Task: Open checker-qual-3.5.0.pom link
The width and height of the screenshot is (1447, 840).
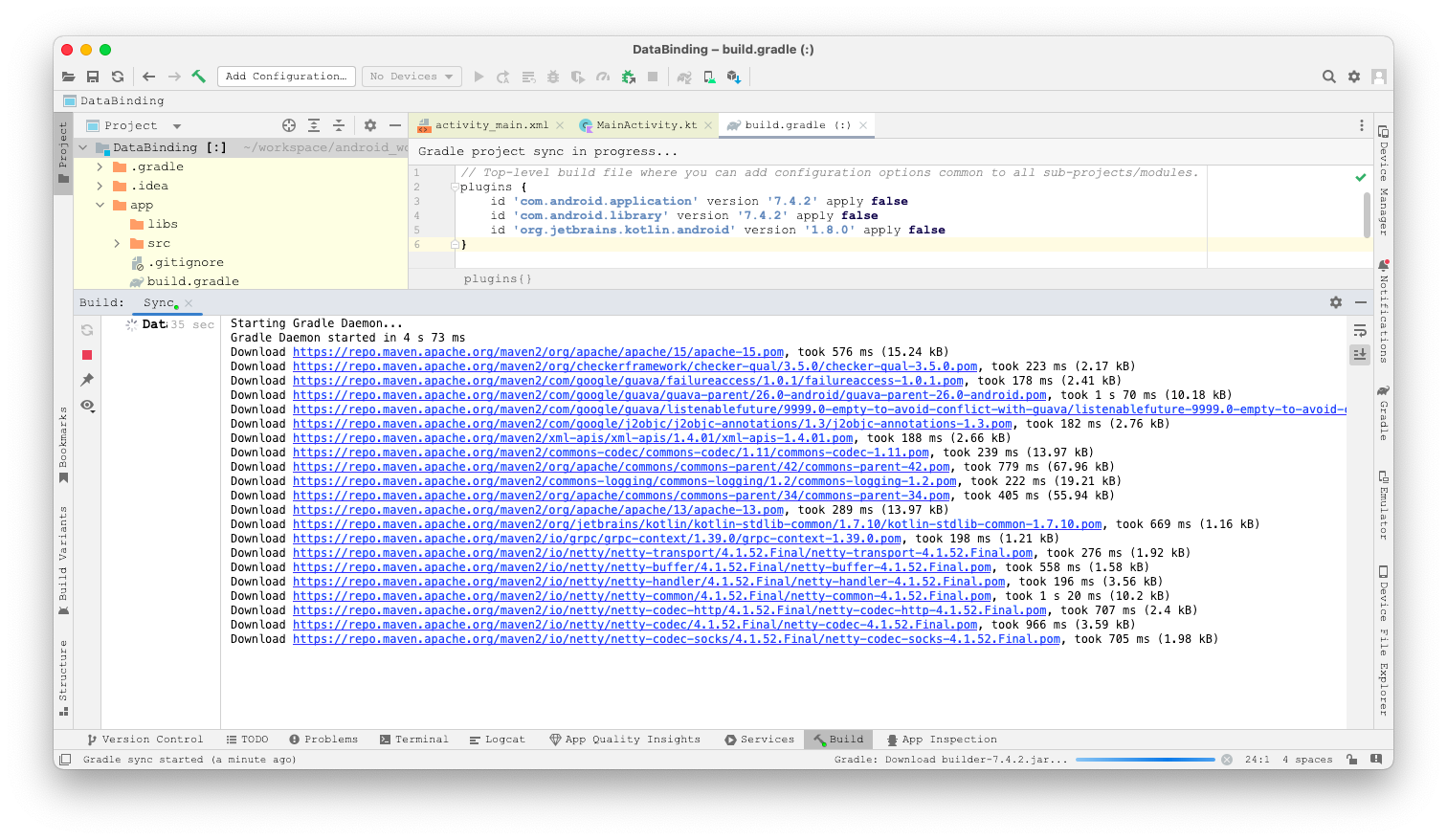Action: point(635,366)
